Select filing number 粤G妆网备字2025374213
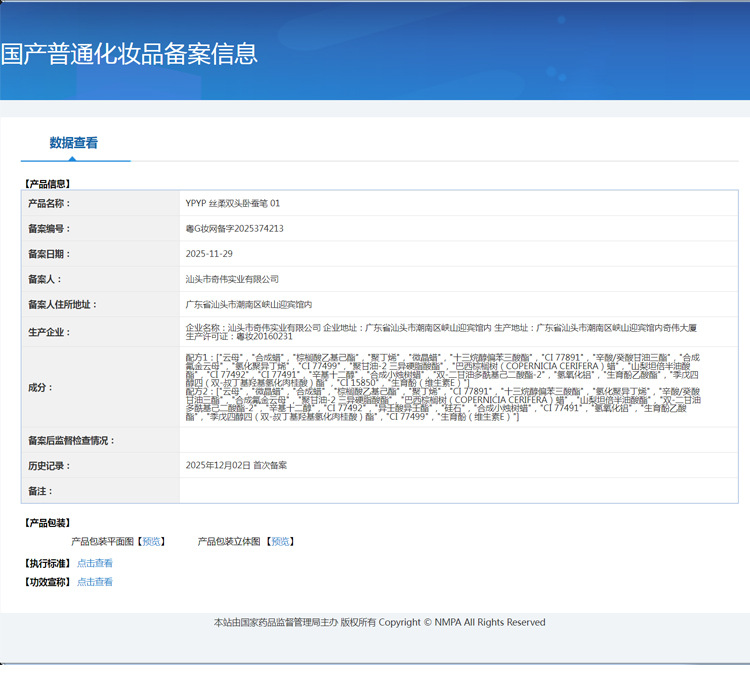 click(234, 229)
